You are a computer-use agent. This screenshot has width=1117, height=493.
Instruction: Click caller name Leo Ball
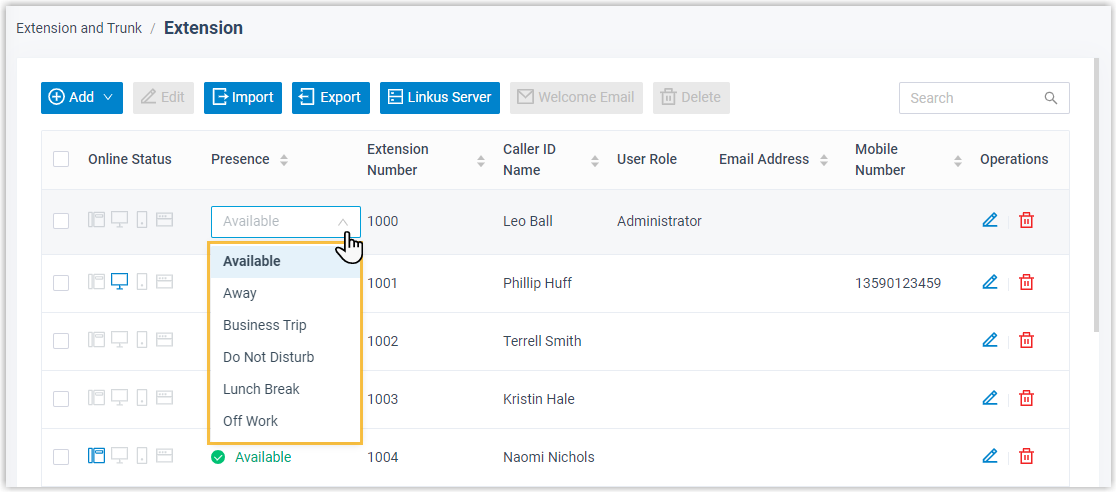click(x=528, y=221)
